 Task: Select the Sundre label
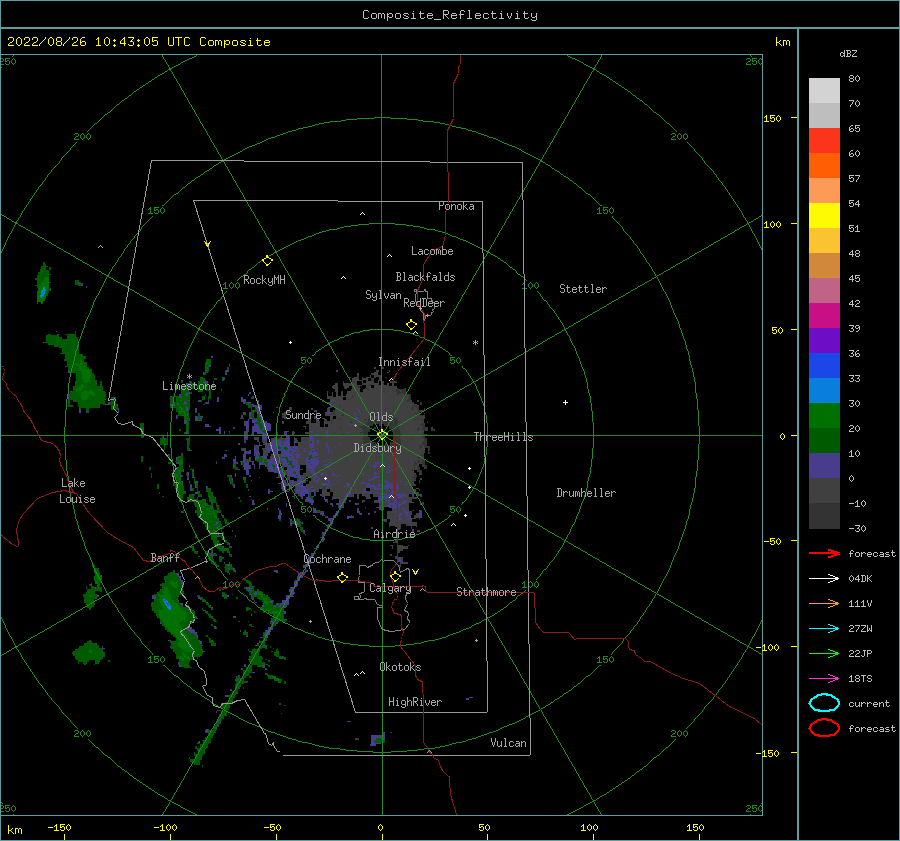point(303,414)
